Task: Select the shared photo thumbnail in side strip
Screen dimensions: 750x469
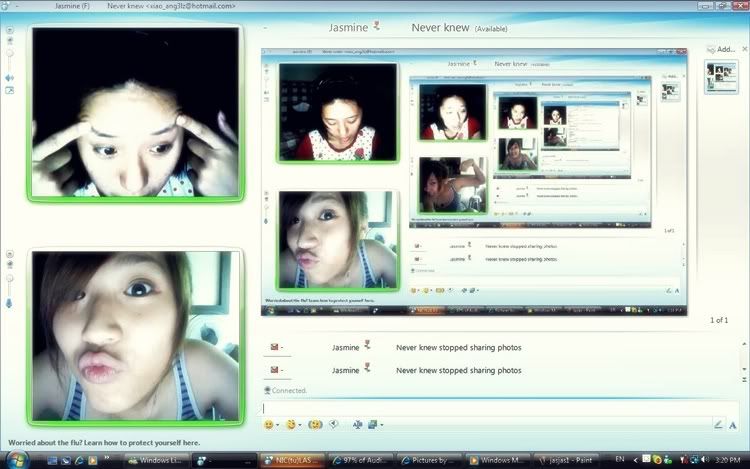Action: coord(721,76)
